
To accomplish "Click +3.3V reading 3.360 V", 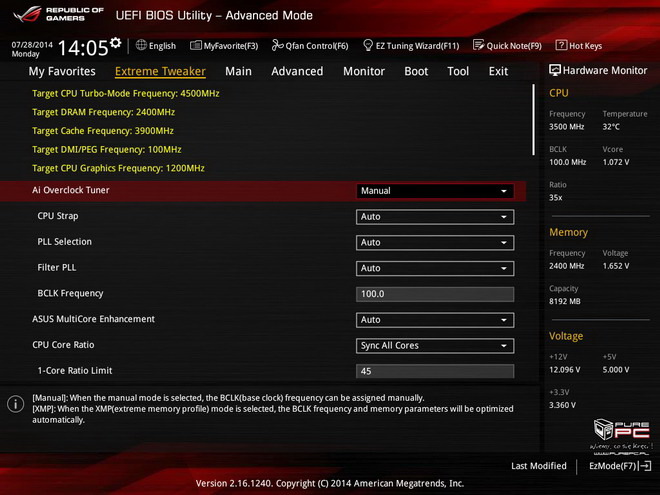I will click(x=562, y=405).
